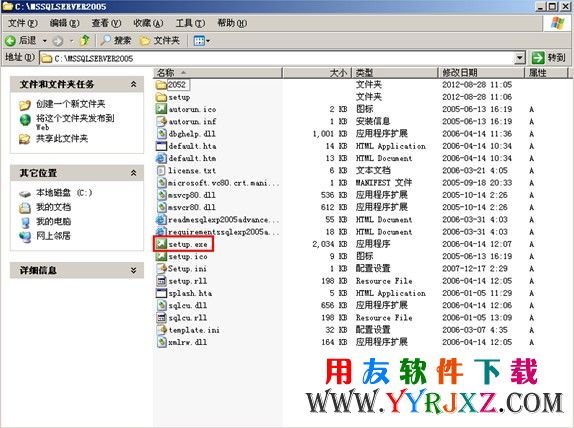Image resolution: width=574 pixels, height=428 pixels.
Task: Open the 编辑(E) menu
Action: coord(64,23)
